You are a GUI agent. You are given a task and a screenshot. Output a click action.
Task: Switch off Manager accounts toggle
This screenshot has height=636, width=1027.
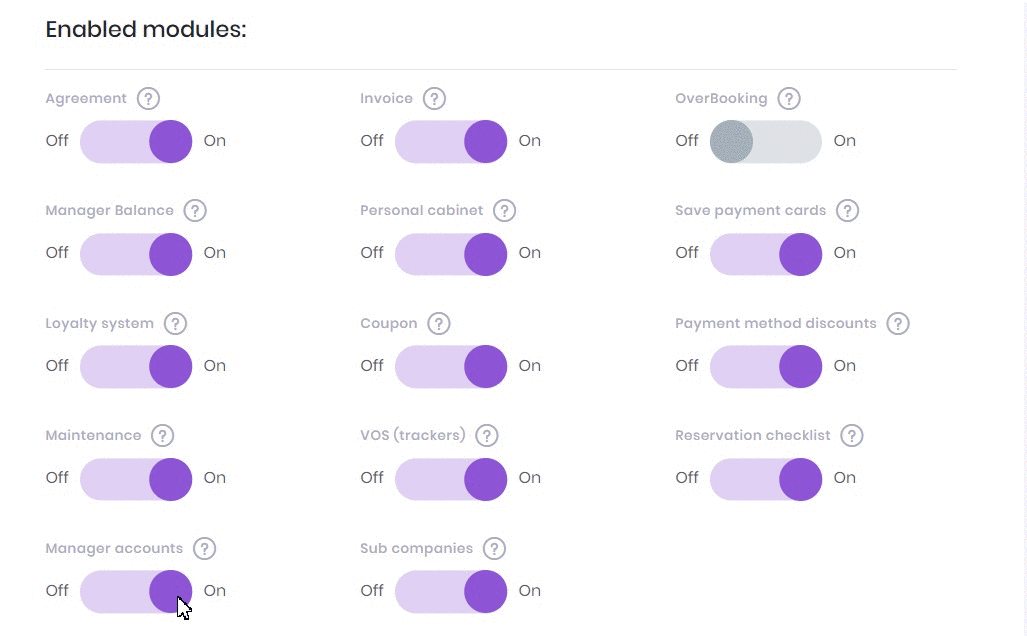pyautogui.click(x=136, y=591)
